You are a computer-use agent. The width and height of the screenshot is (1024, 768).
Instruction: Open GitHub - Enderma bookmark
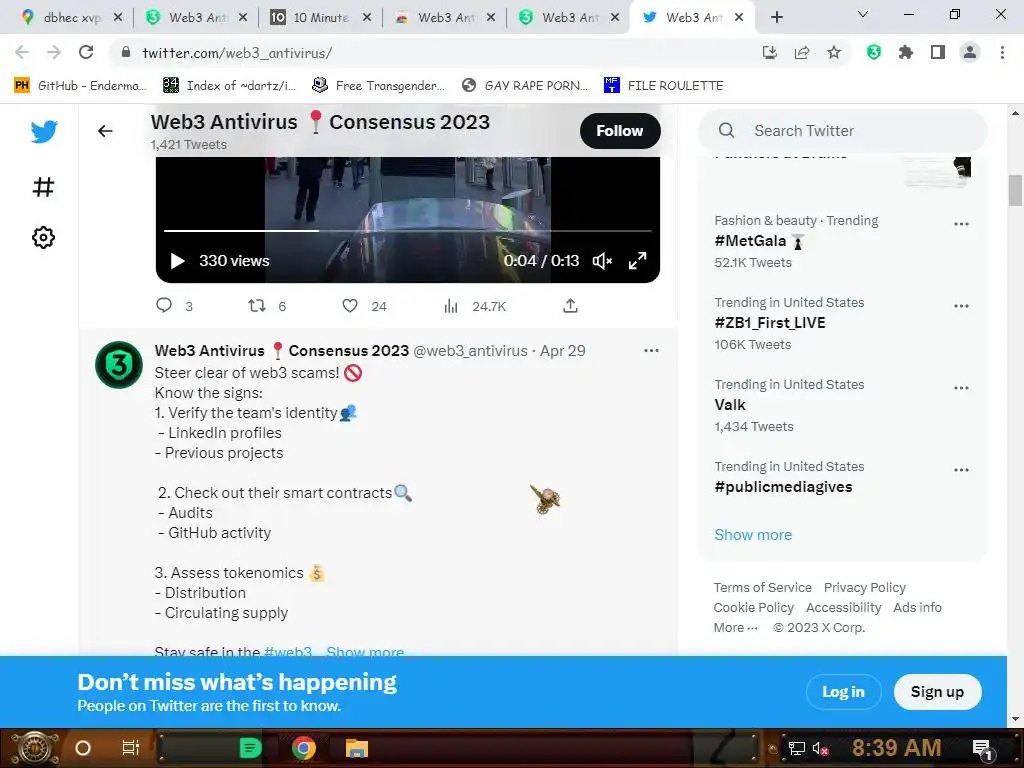click(80, 86)
